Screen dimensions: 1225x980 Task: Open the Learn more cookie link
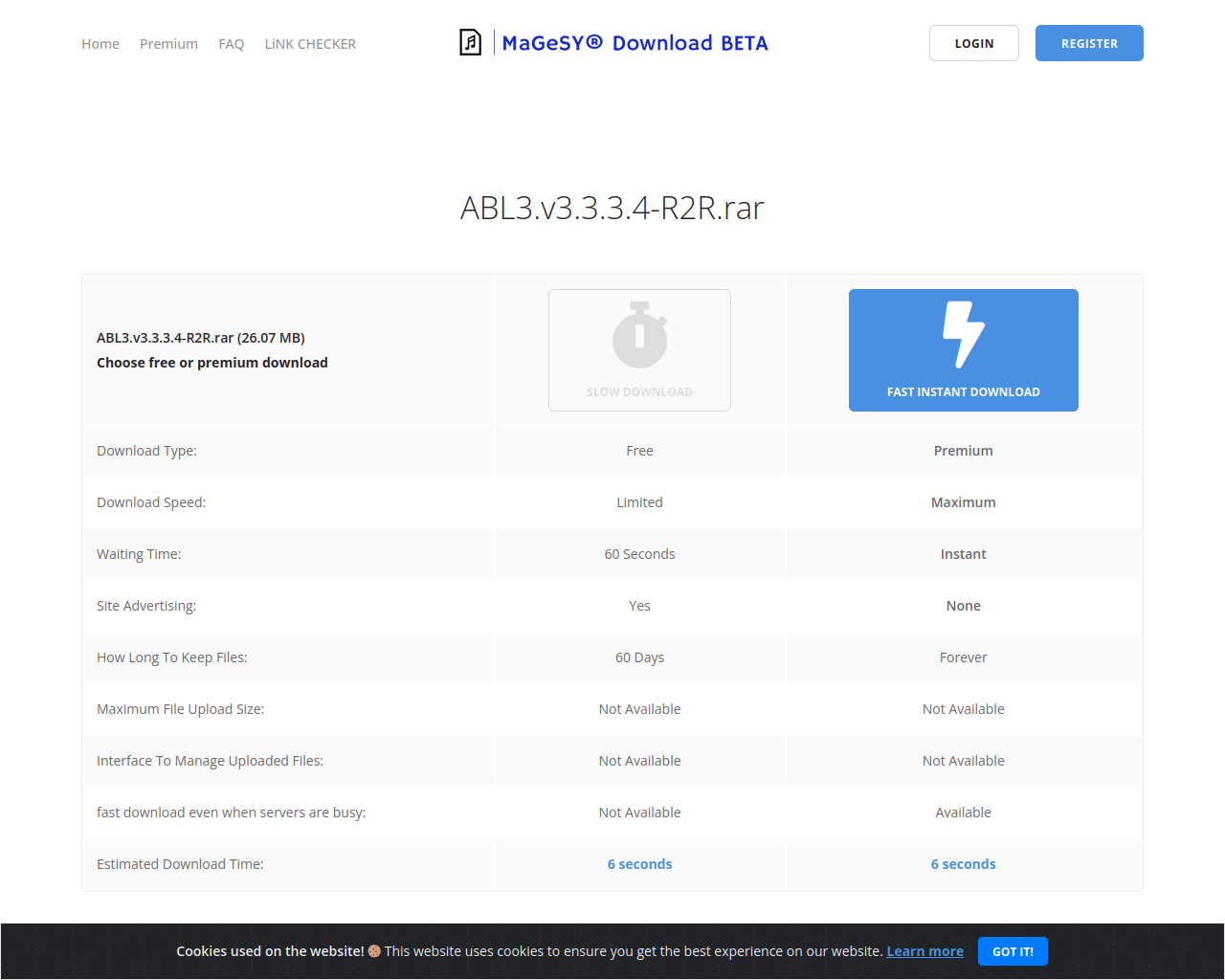(x=924, y=951)
